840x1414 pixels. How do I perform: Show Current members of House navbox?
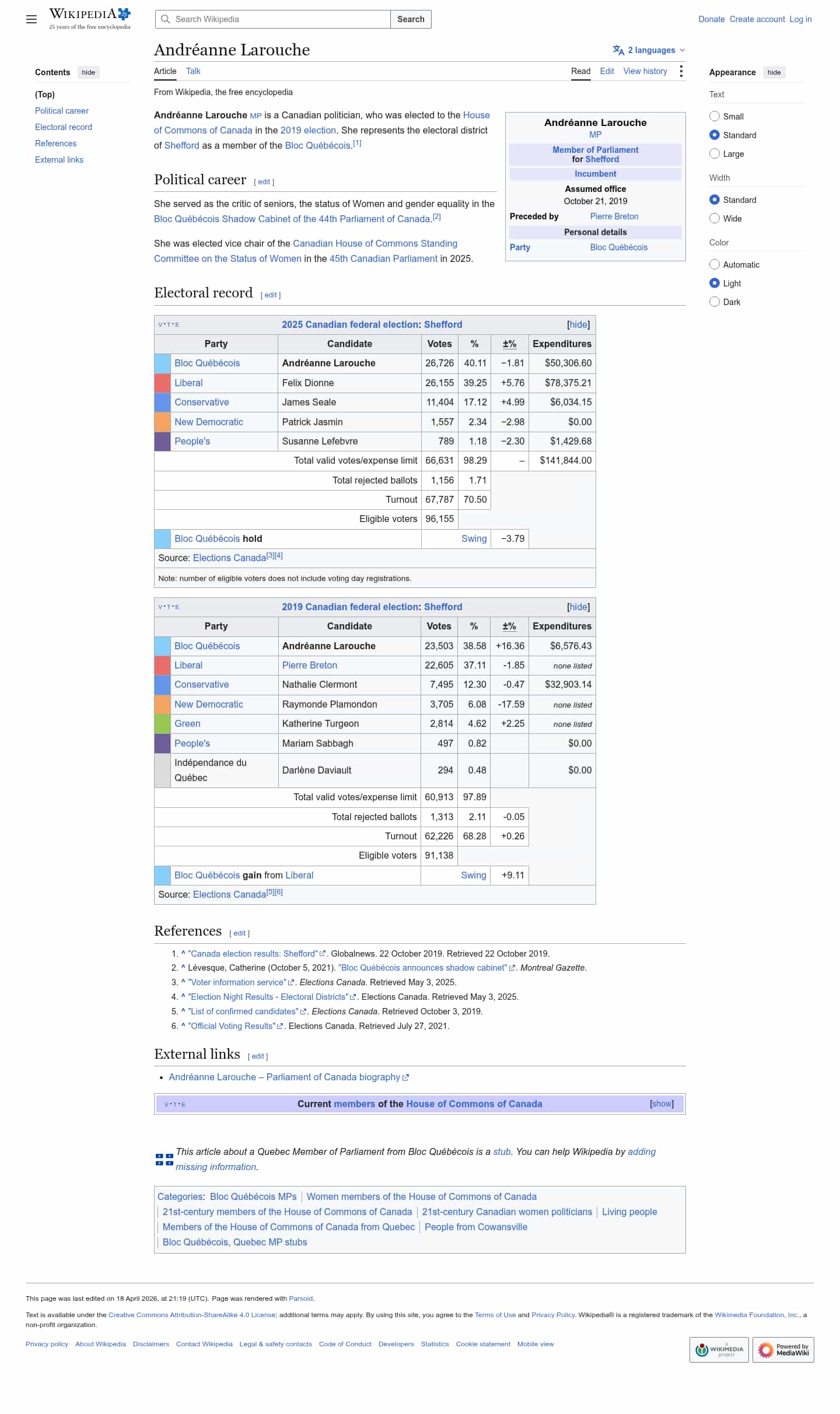pyautogui.click(x=661, y=1104)
